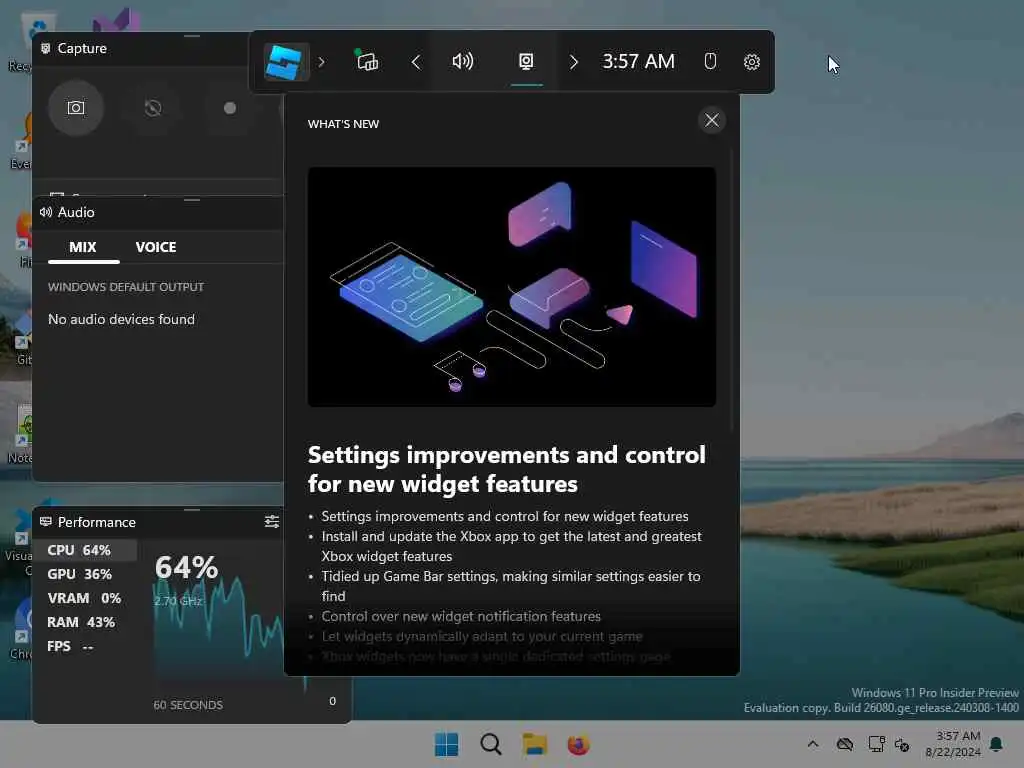Click 'No audio devices found' text
Image resolution: width=1024 pixels, height=768 pixels.
click(x=121, y=319)
